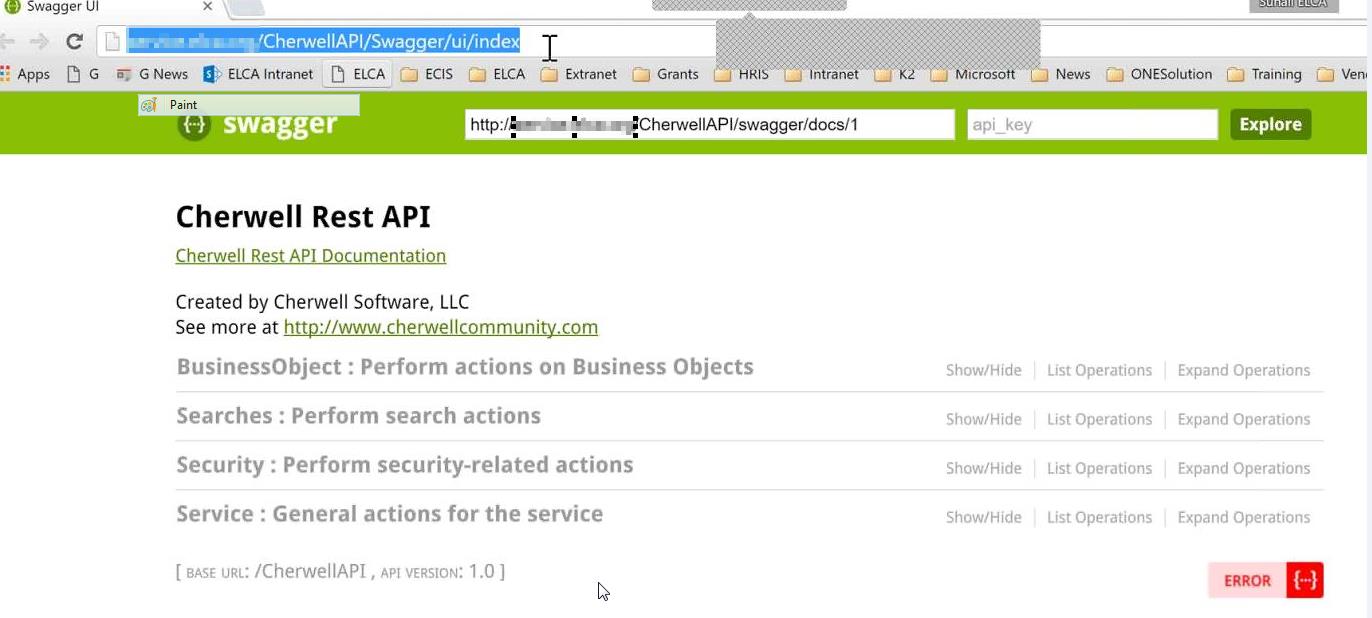Select the Swagger UI browser tab
The height and width of the screenshot is (618, 1372).
(x=100, y=8)
